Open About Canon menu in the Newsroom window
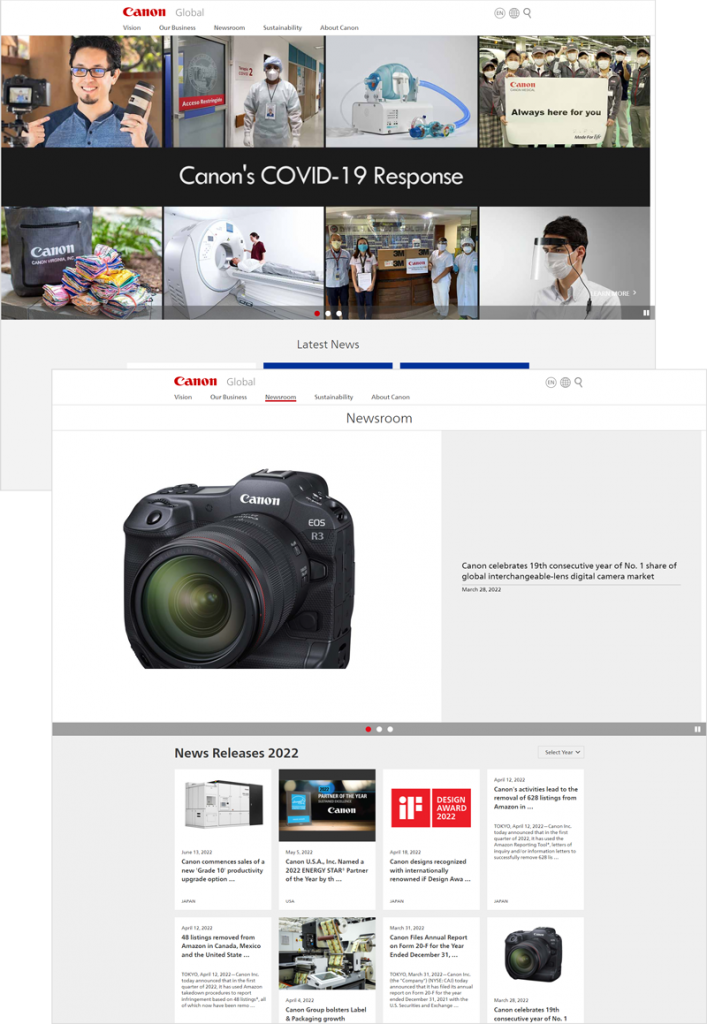Screen dimensions: 707x1024 tap(390, 397)
